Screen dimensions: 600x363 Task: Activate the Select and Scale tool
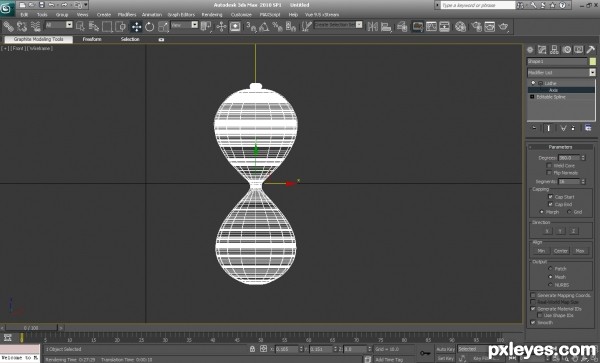pyautogui.click(x=163, y=26)
